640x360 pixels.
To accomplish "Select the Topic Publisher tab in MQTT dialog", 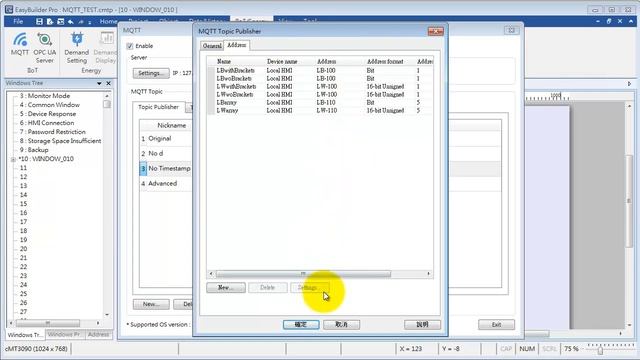I will click(x=158, y=107).
